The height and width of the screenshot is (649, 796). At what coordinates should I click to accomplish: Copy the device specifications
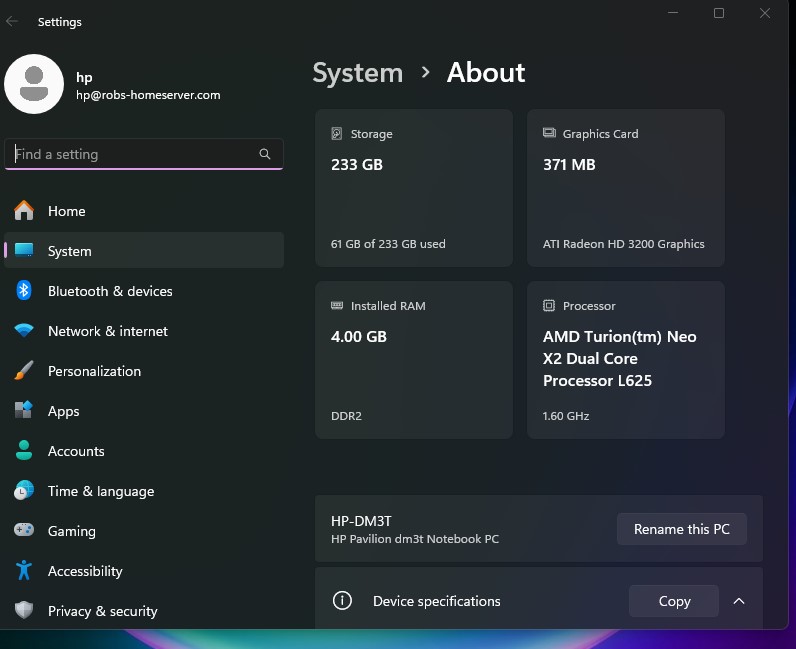tap(674, 601)
